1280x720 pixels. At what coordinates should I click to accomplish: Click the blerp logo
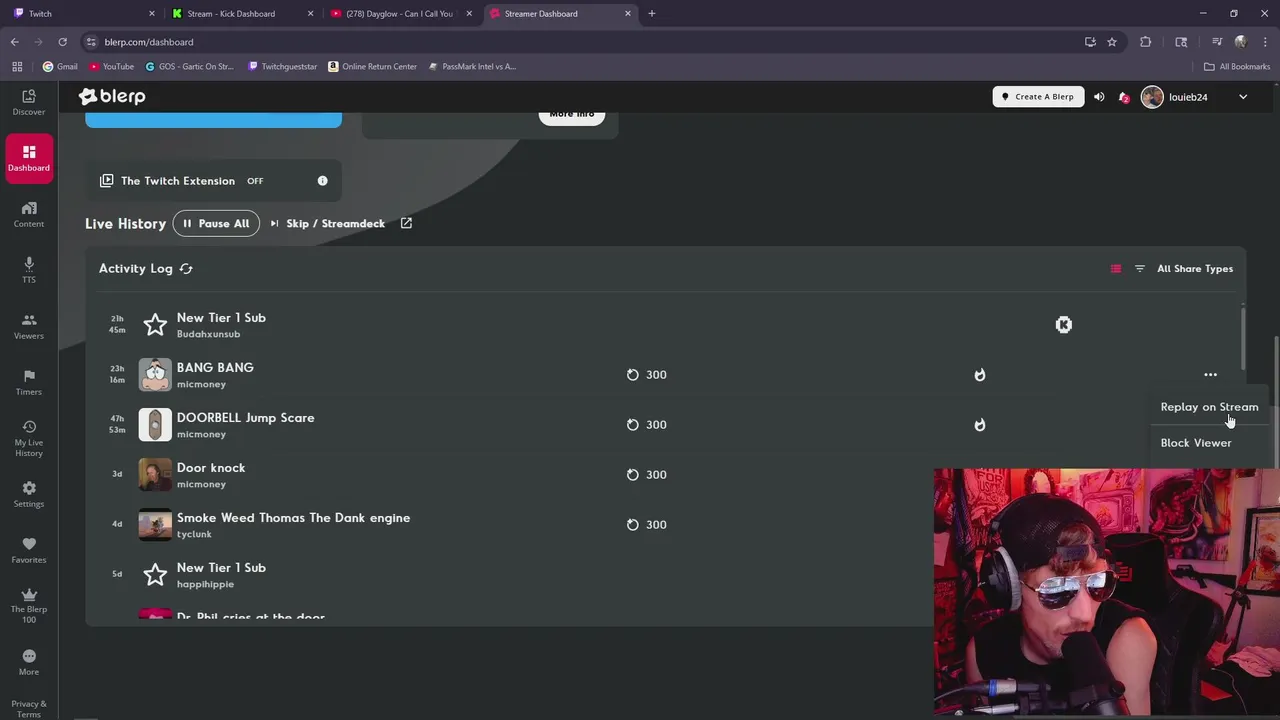pyautogui.click(x=112, y=96)
